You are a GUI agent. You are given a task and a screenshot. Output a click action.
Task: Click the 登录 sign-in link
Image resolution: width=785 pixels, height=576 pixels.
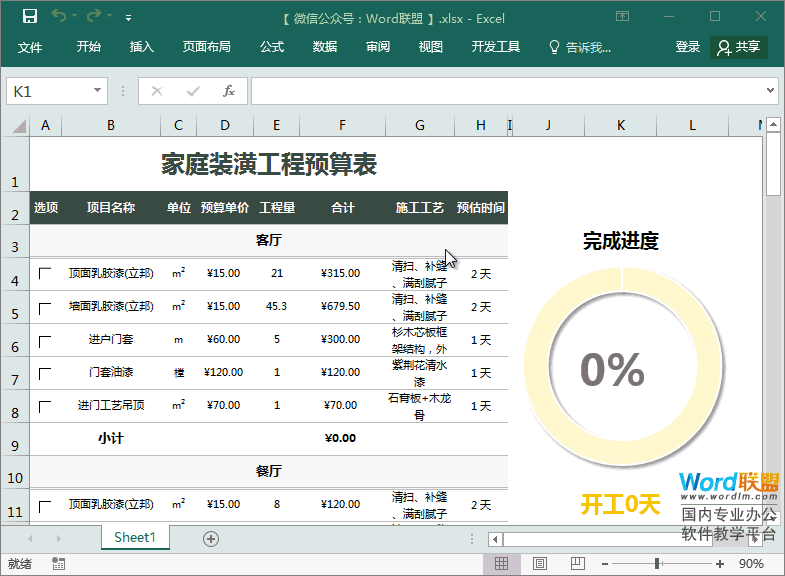click(687, 47)
